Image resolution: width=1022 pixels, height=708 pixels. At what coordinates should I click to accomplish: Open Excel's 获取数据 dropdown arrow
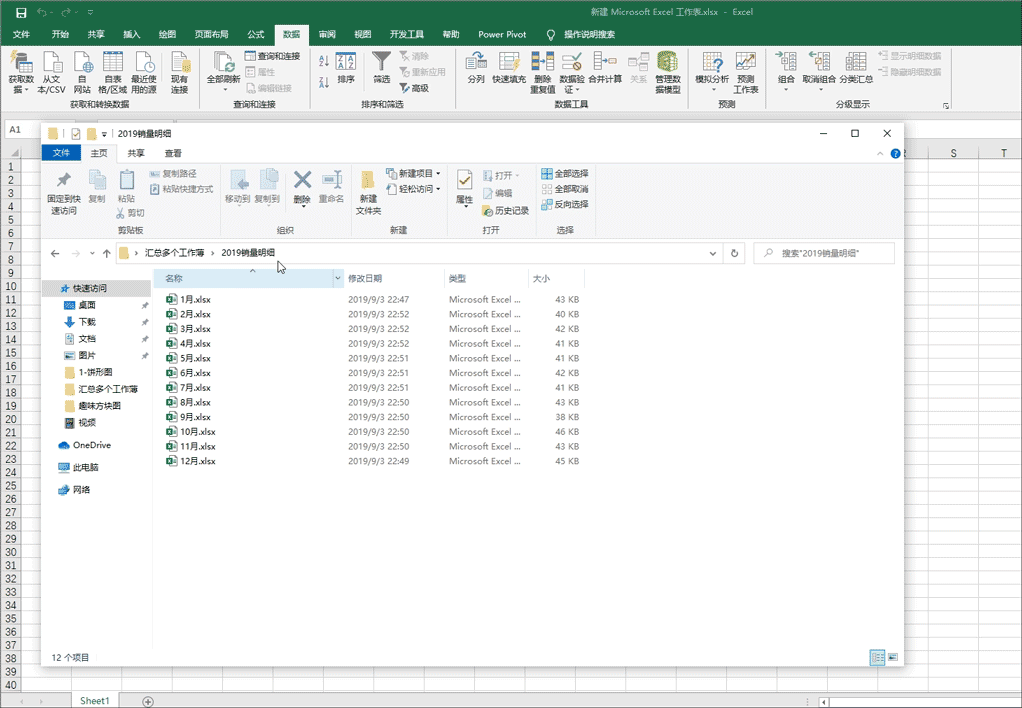[26, 90]
